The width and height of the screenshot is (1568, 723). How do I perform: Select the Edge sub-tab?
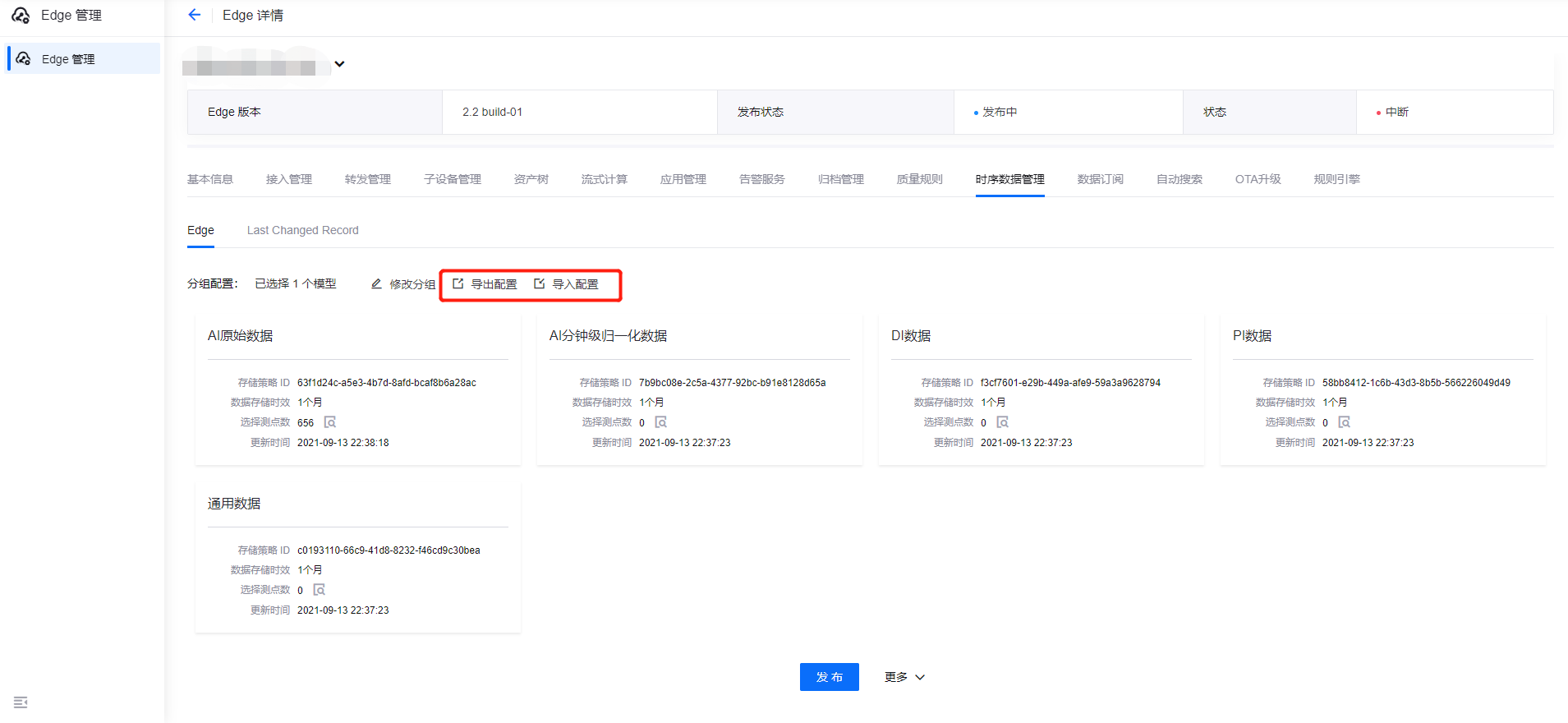click(x=200, y=230)
